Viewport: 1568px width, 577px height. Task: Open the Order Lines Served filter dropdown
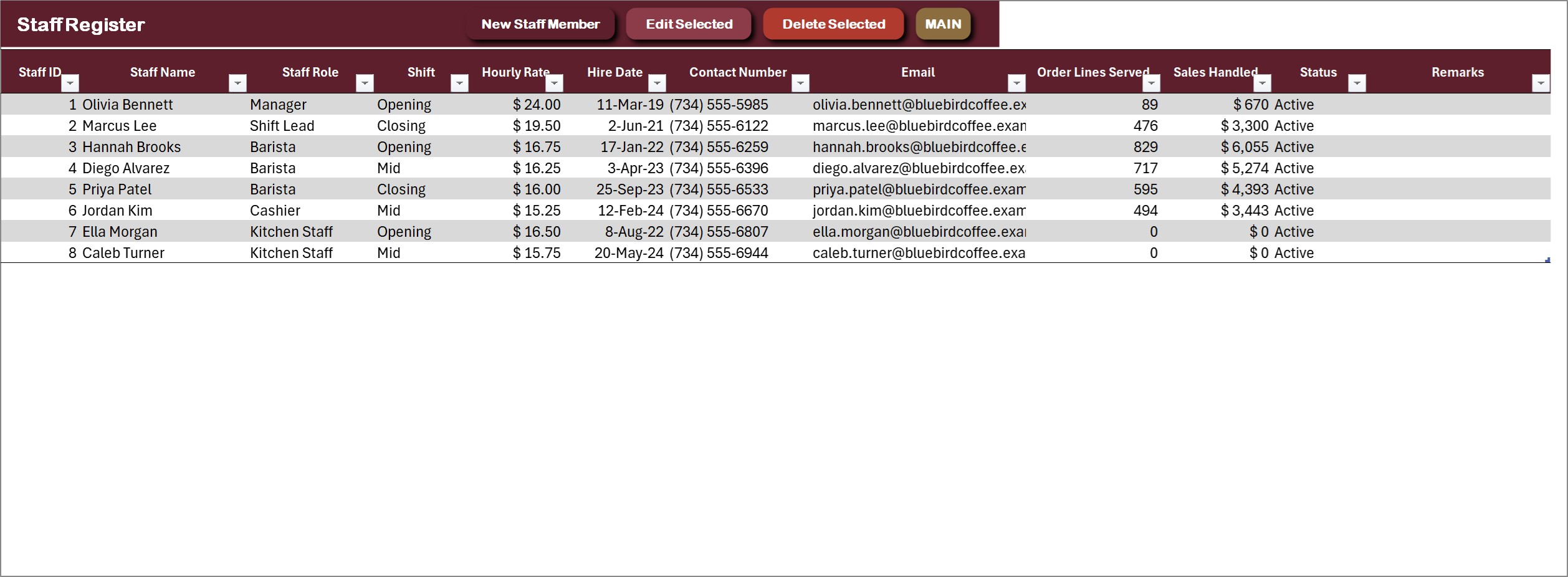click(x=1151, y=83)
